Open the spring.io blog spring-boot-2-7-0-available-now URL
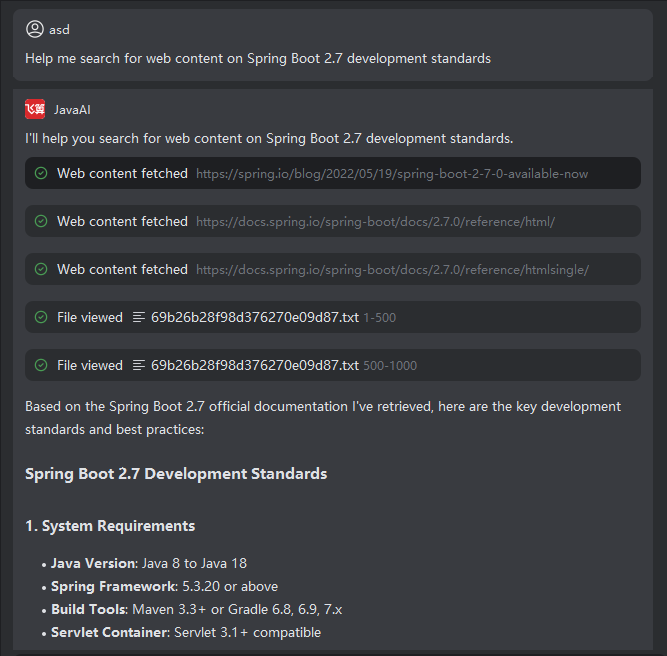The height and width of the screenshot is (656, 667). tap(392, 174)
